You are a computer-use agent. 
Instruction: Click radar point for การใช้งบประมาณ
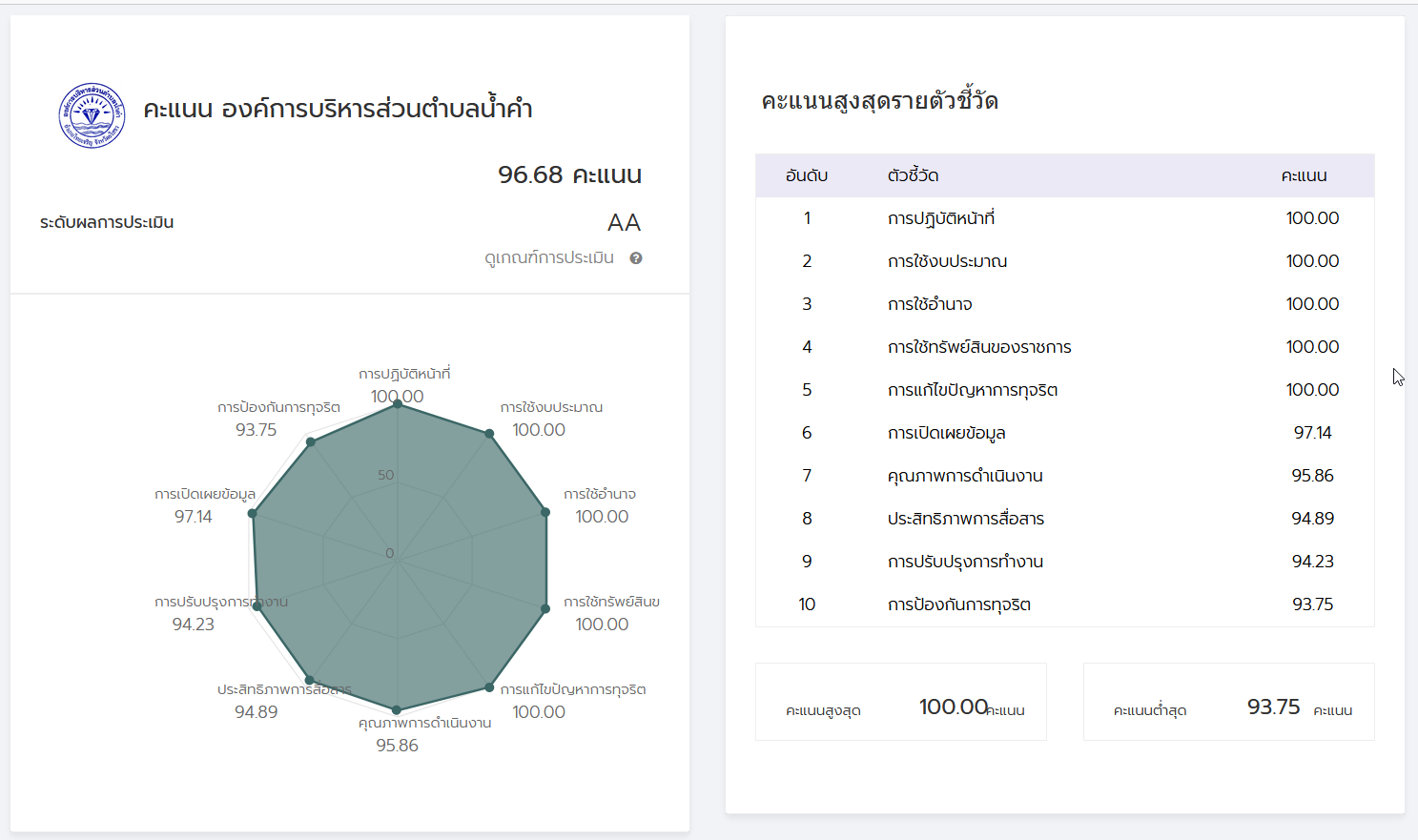coord(489,434)
